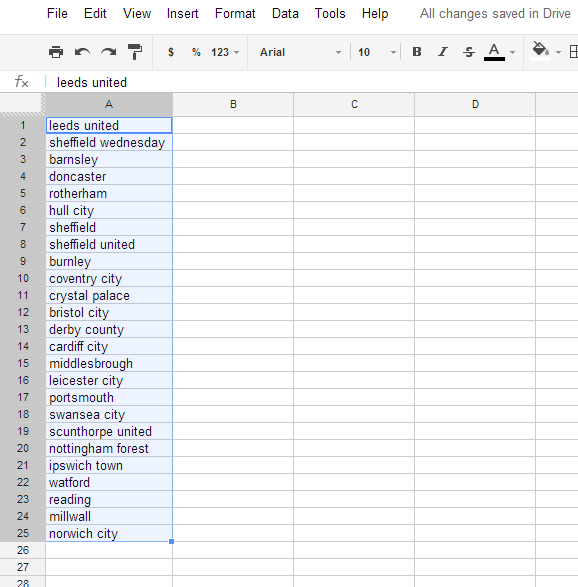Screen dimensions: 578x587
Task: Open the Data menu
Action: 285,13
